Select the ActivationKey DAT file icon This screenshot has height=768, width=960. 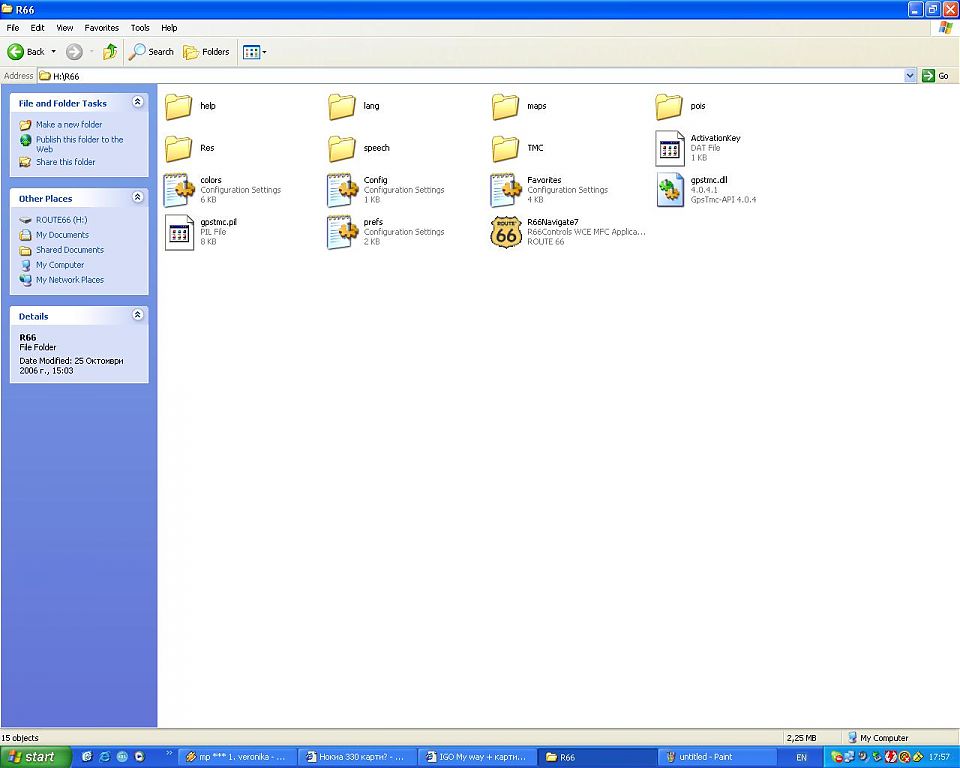[670, 148]
